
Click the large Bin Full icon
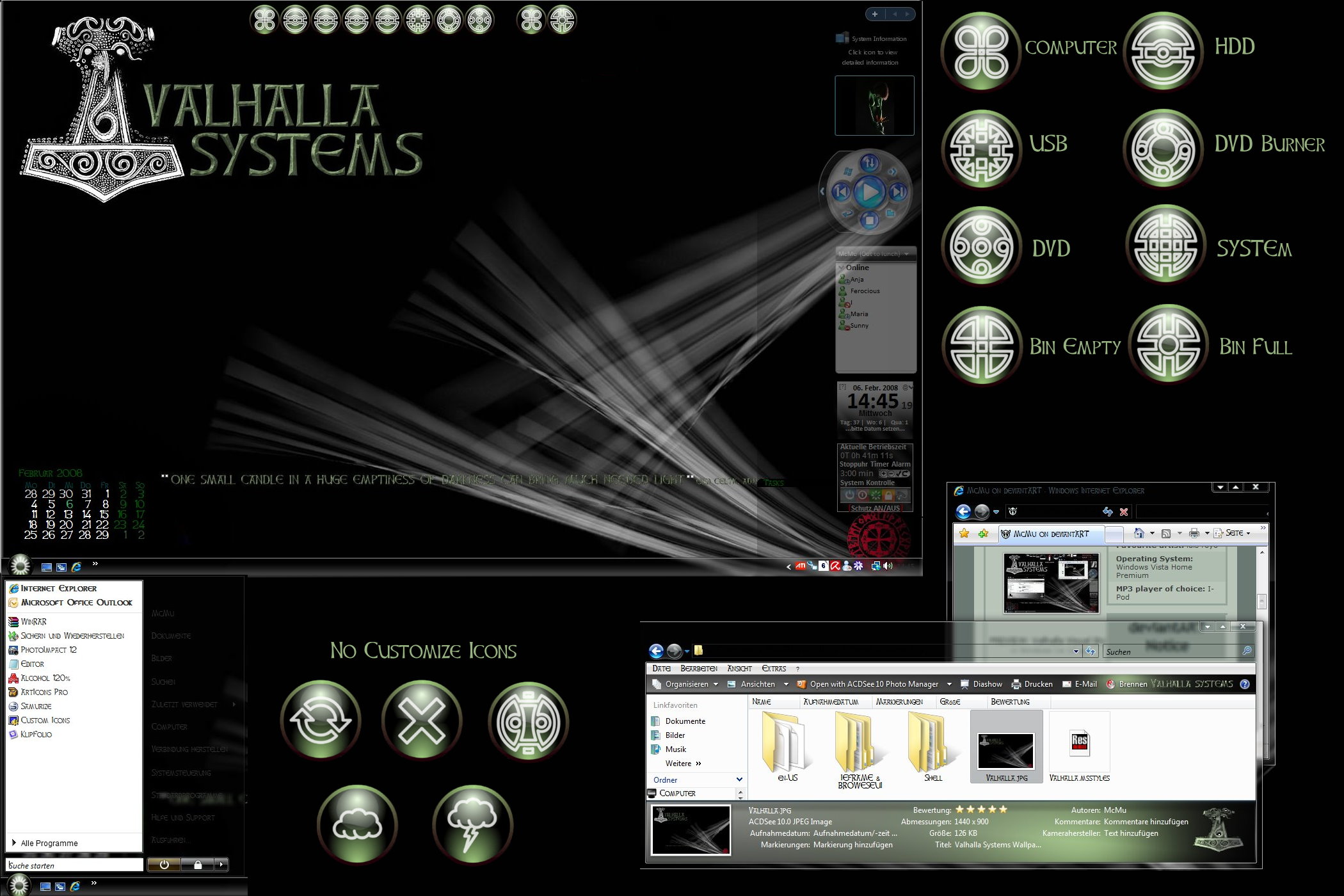point(1168,344)
